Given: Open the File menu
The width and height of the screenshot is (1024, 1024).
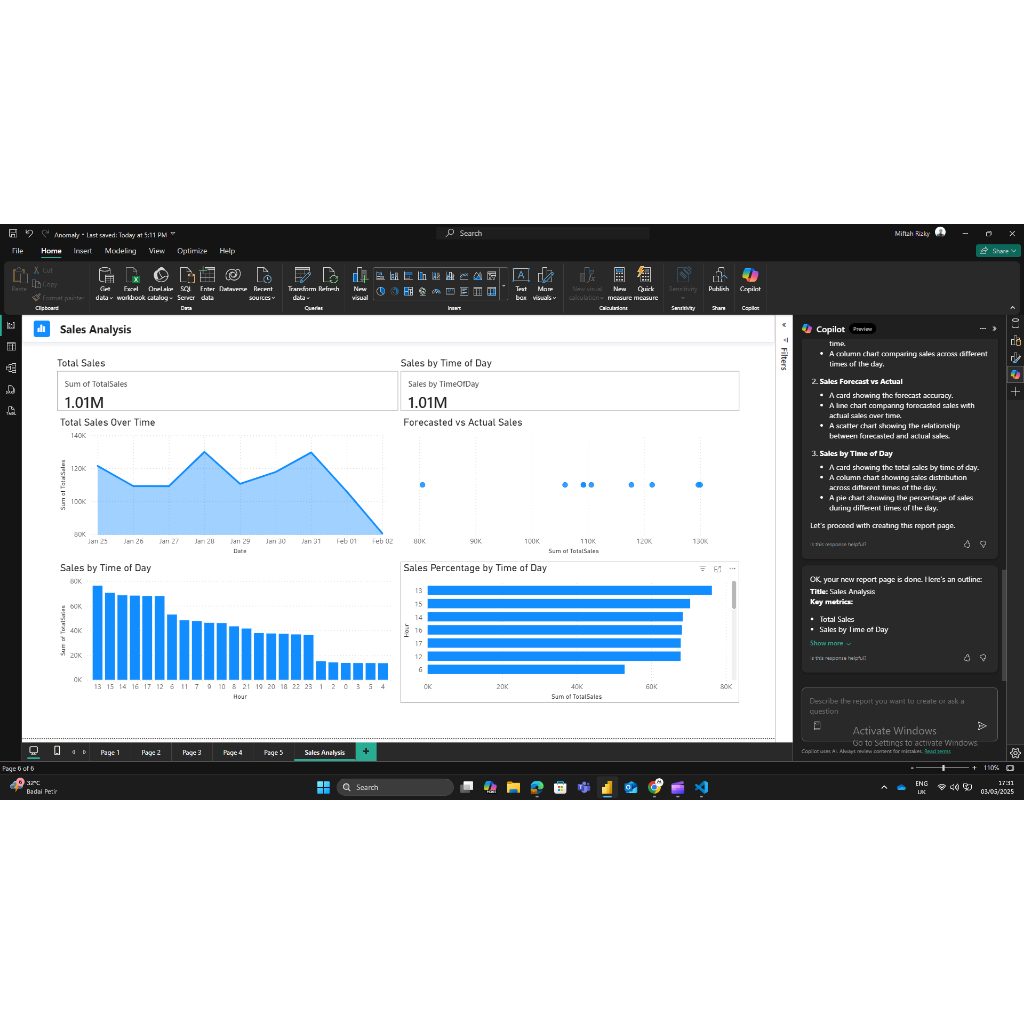Looking at the screenshot, I should pos(18,251).
